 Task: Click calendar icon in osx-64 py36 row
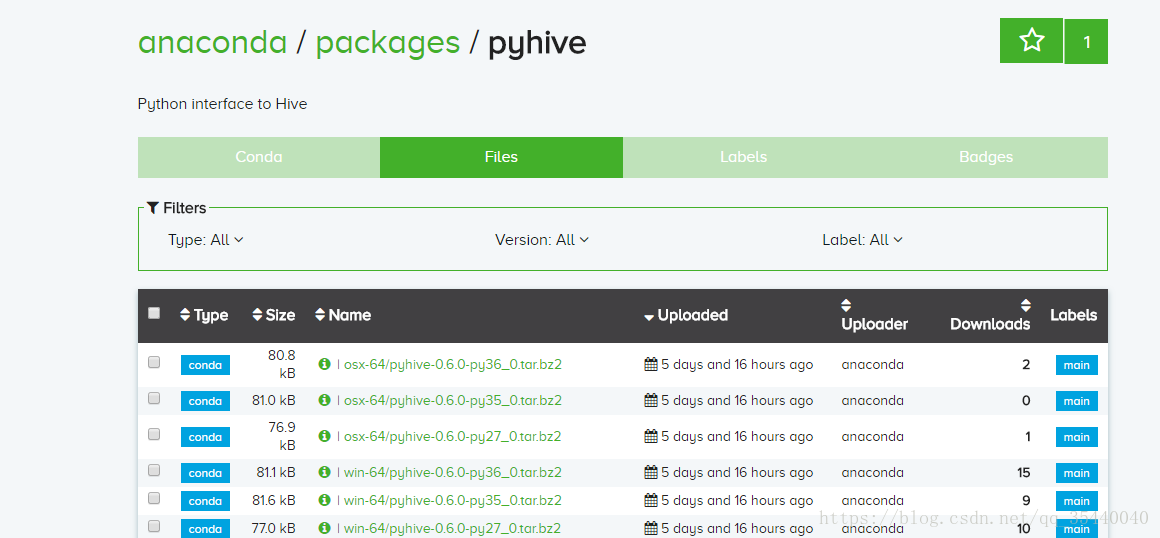(x=651, y=364)
